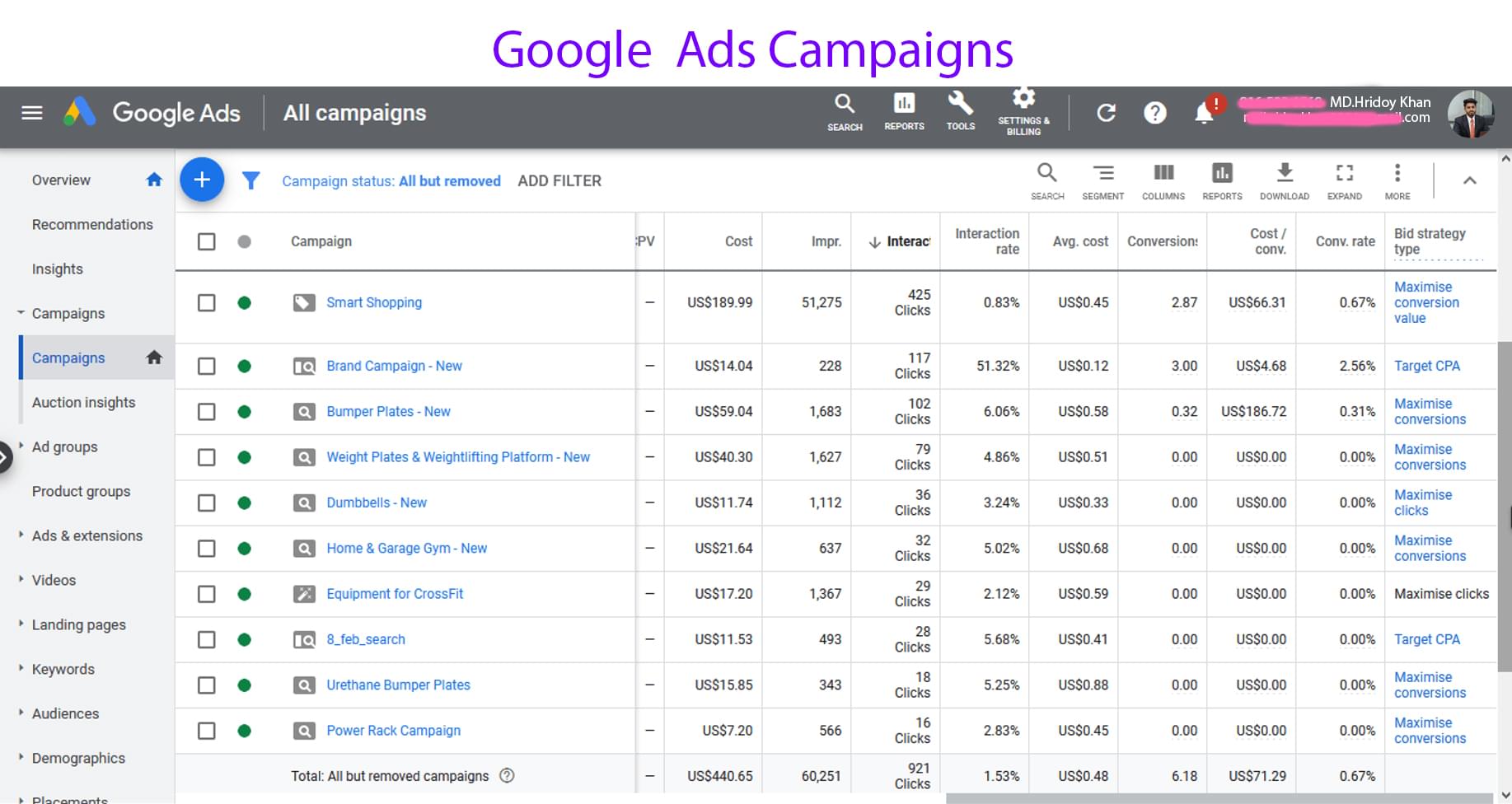Open the More three-dot menu
The image size is (1512, 804).
[x=1397, y=181]
